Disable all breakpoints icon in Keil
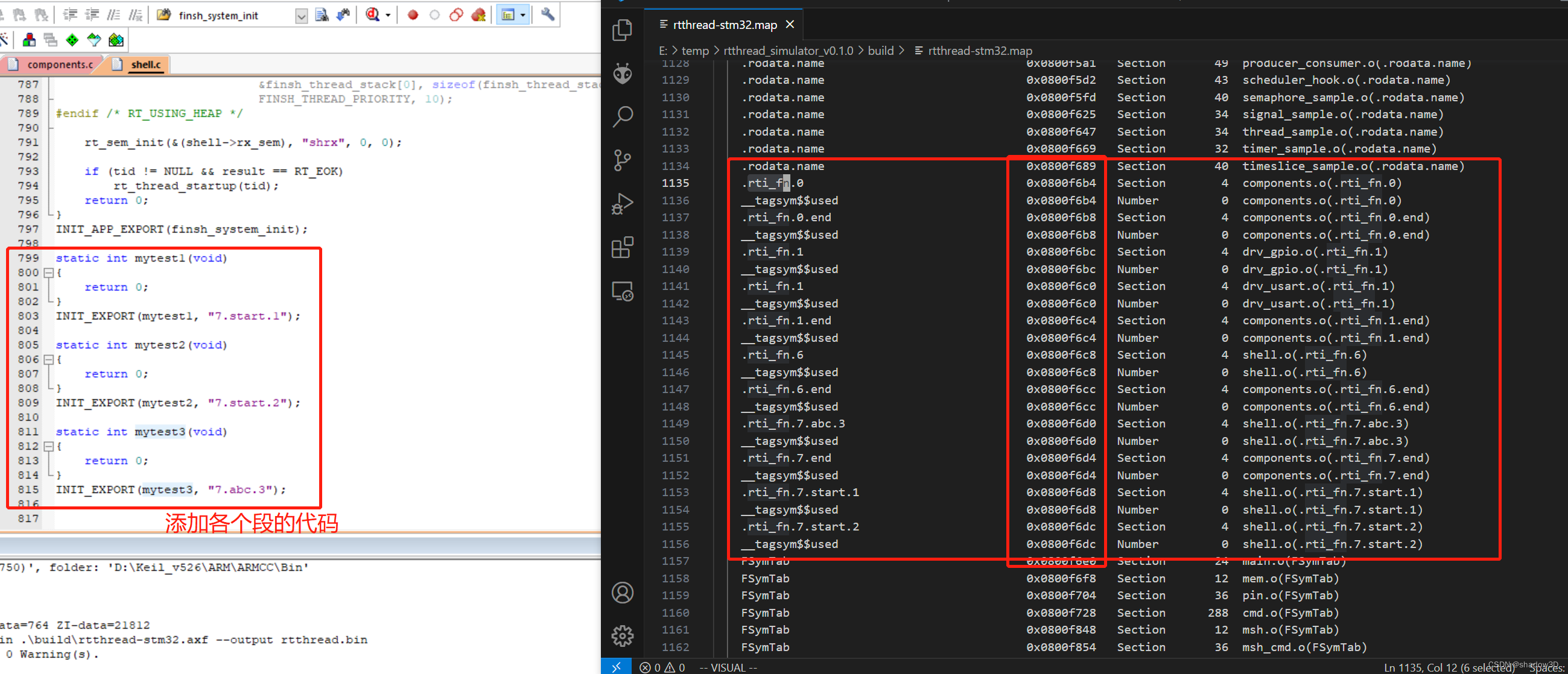Viewport: 1568px width, 674px height. 457,14
